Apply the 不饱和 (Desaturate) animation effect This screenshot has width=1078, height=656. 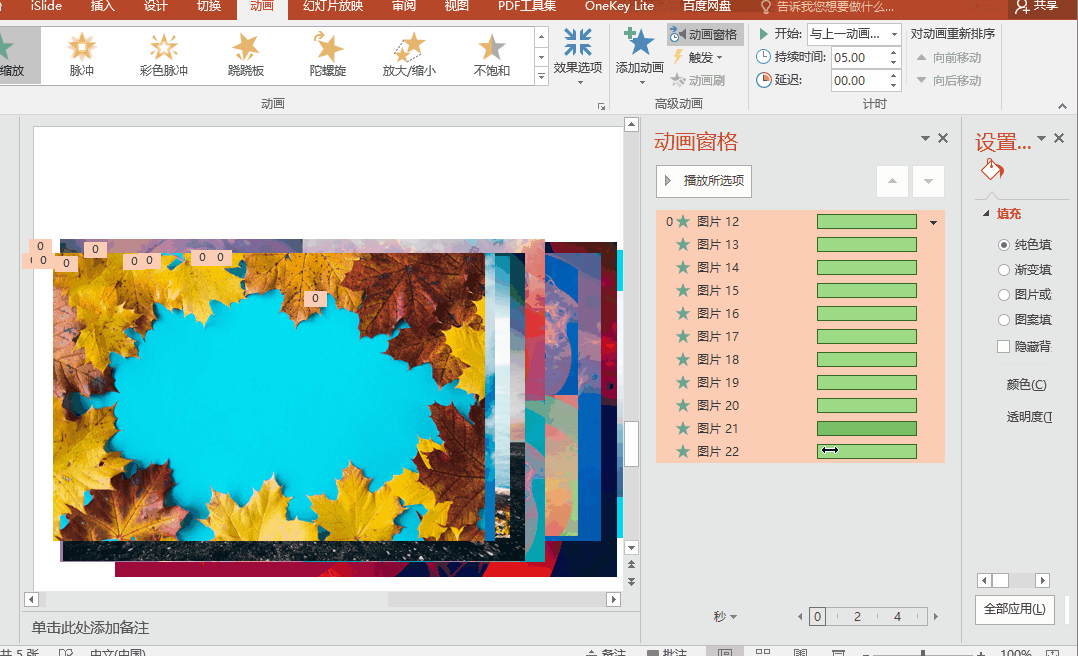[x=492, y=55]
